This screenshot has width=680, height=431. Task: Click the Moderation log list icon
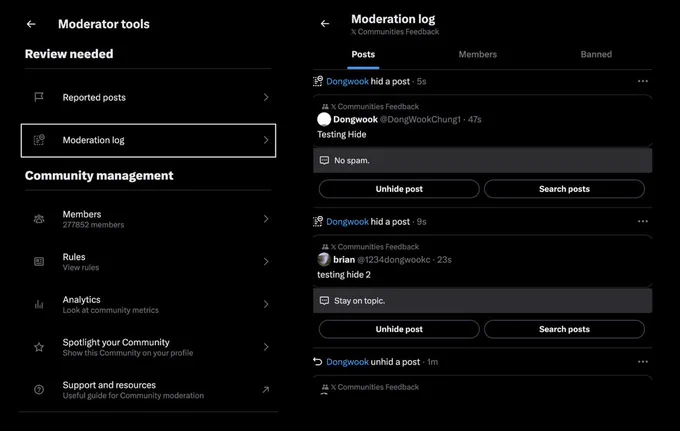(39, 140)
